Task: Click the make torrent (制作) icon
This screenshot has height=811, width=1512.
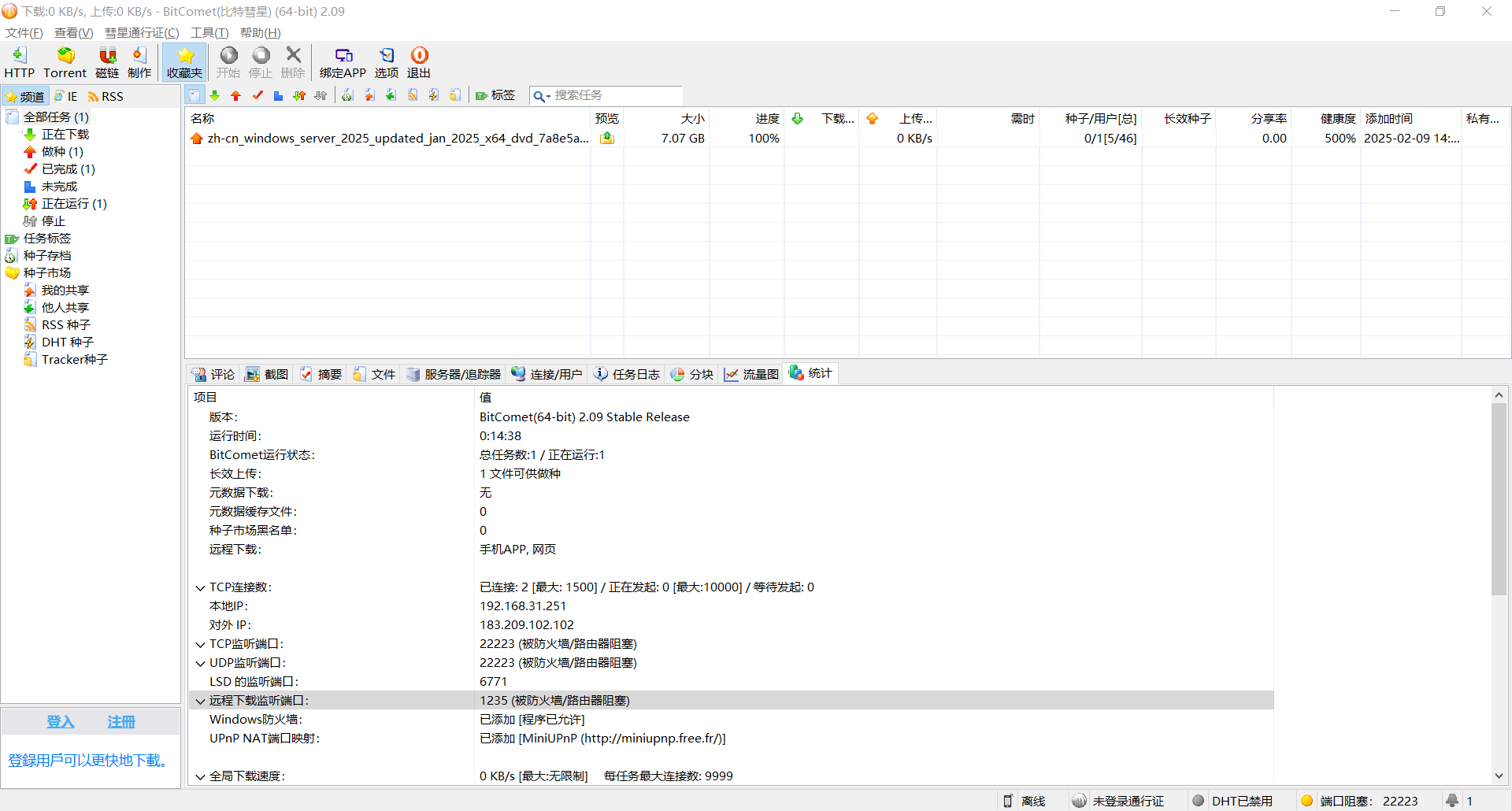Action: (139, 62)
